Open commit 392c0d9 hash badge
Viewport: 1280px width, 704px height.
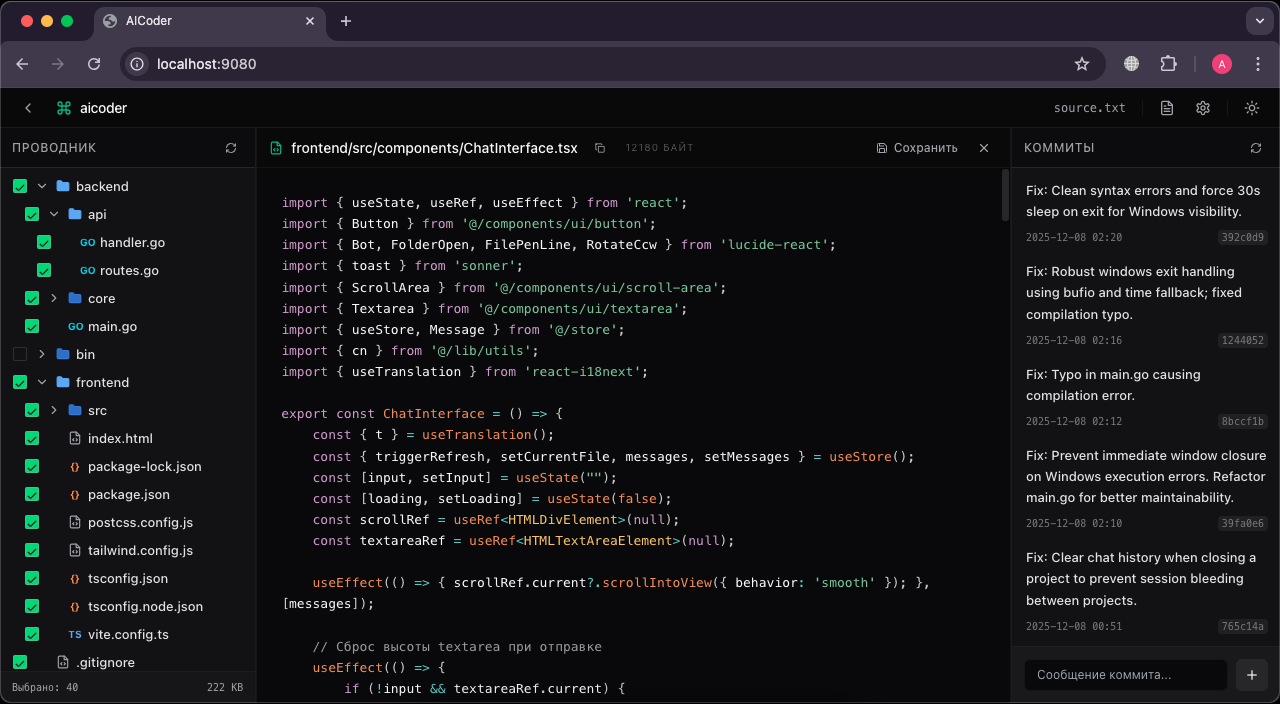[x=1242, y=238]
